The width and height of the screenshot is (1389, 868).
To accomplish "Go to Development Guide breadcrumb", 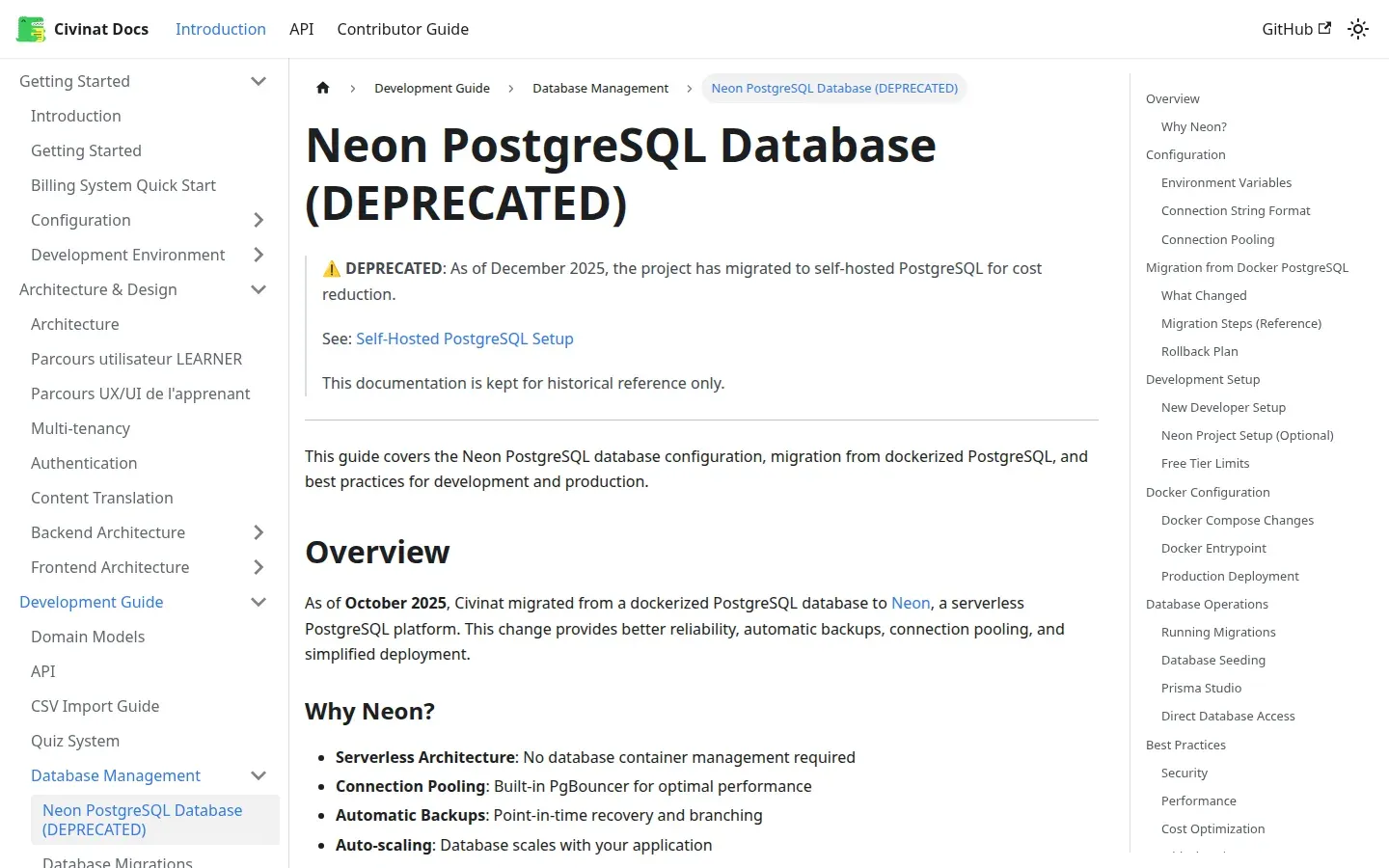I will point(432,88).
